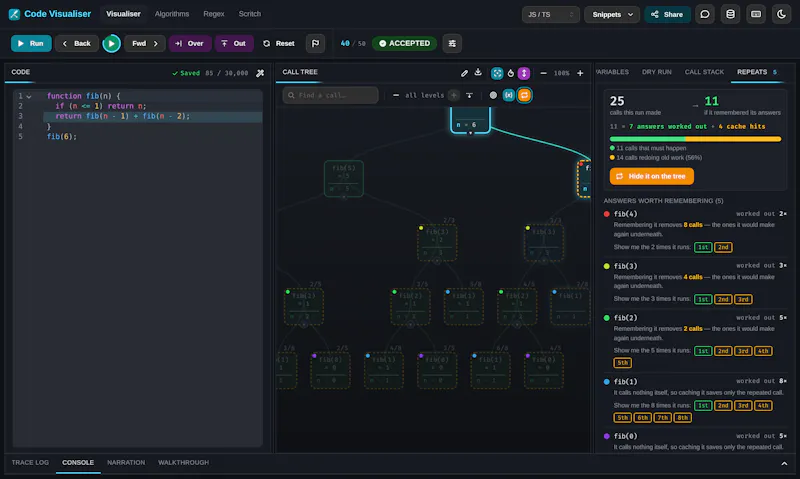Click the red fib(4) color dot
The image size is (800, 479).
[607, 214]
